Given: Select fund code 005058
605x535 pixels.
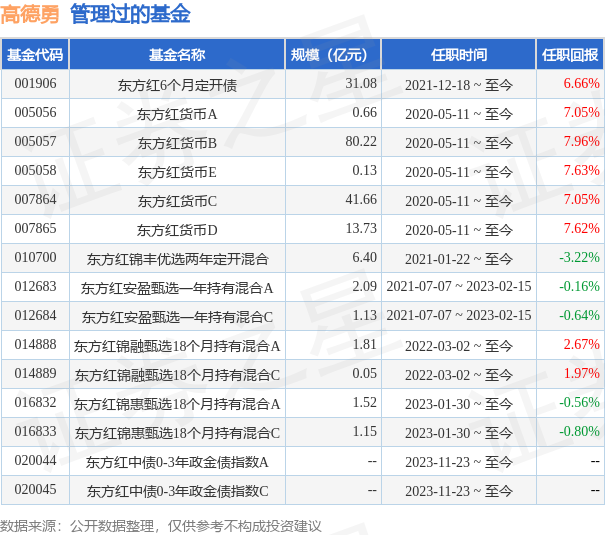Looking at the screenshot, I should coord(35,170).
